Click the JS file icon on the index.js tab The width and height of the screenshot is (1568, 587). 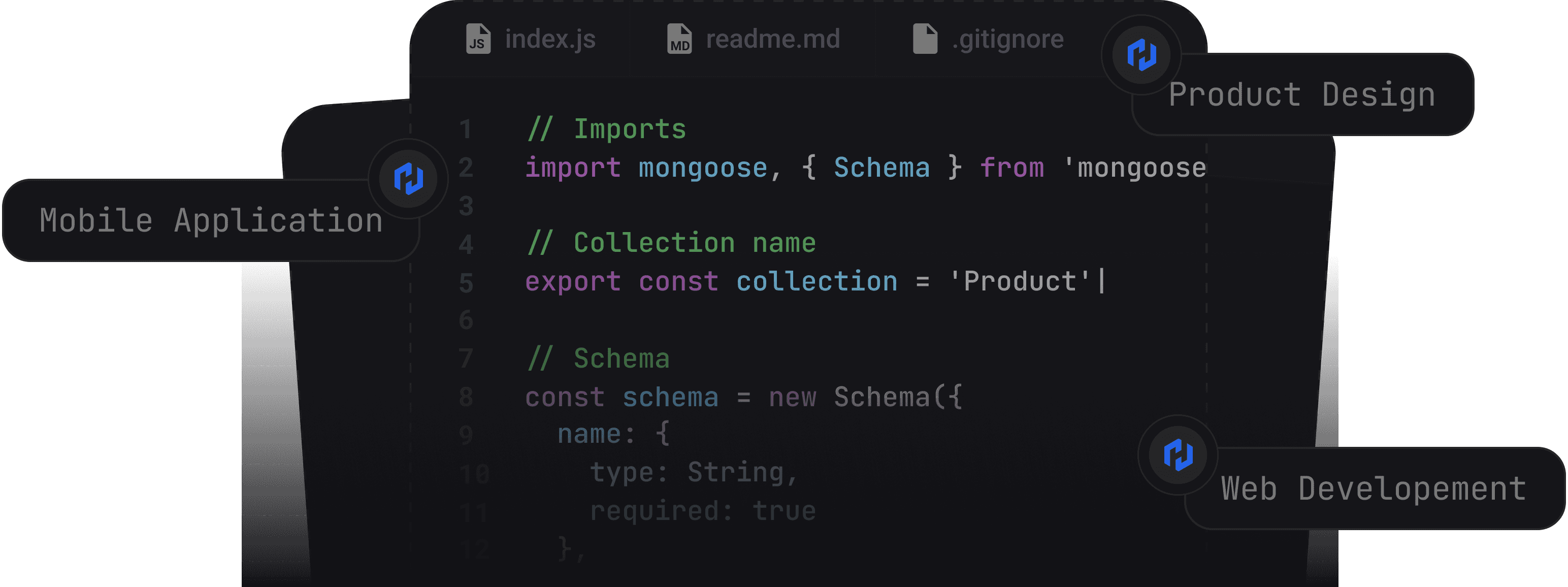point(478,39)
